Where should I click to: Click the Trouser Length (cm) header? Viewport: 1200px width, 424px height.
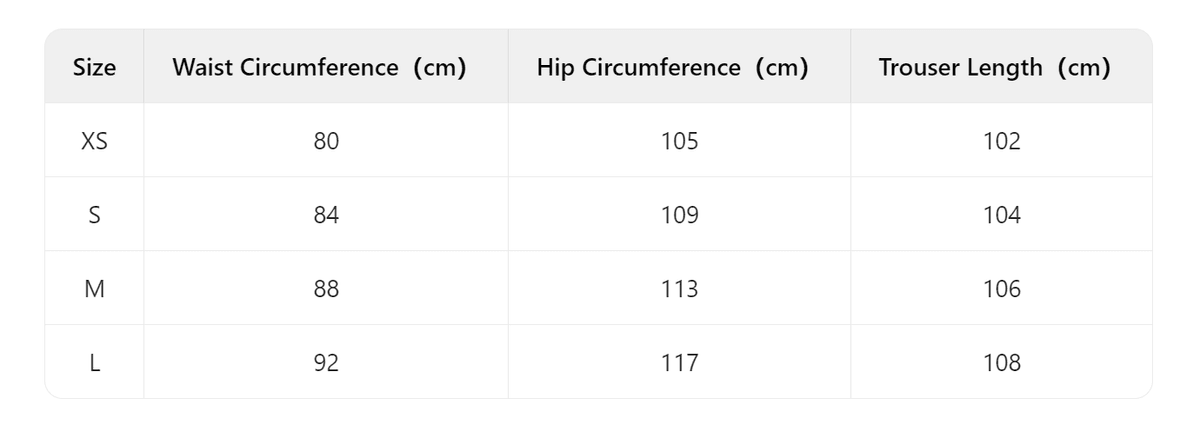click(x=995, y=68)
